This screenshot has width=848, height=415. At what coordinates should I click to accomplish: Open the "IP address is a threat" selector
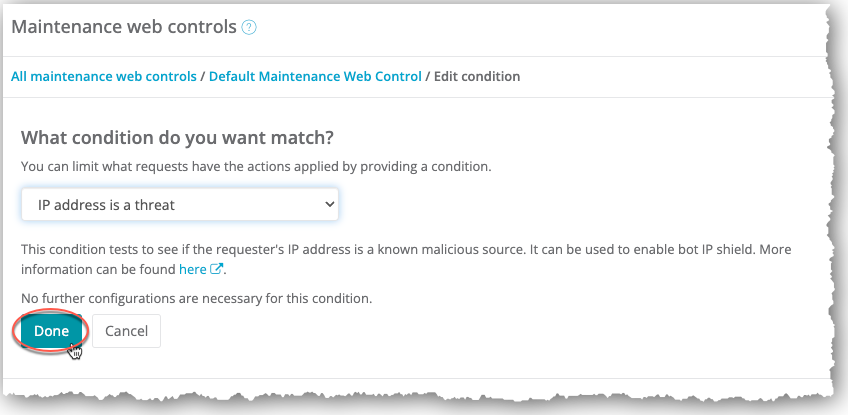180,205
